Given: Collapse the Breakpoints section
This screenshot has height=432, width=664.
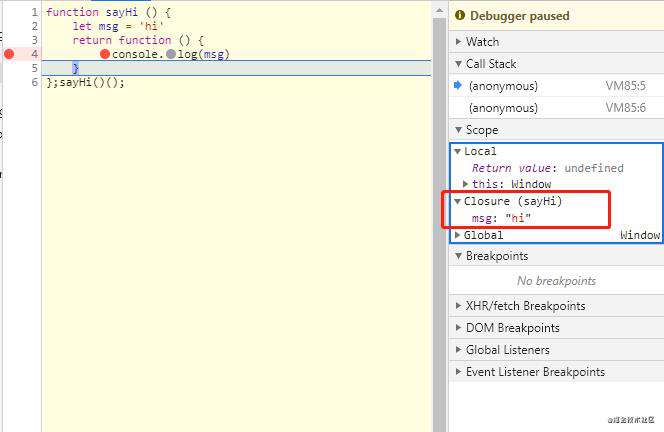Looking at the screenshot, I should coord(556,256).
